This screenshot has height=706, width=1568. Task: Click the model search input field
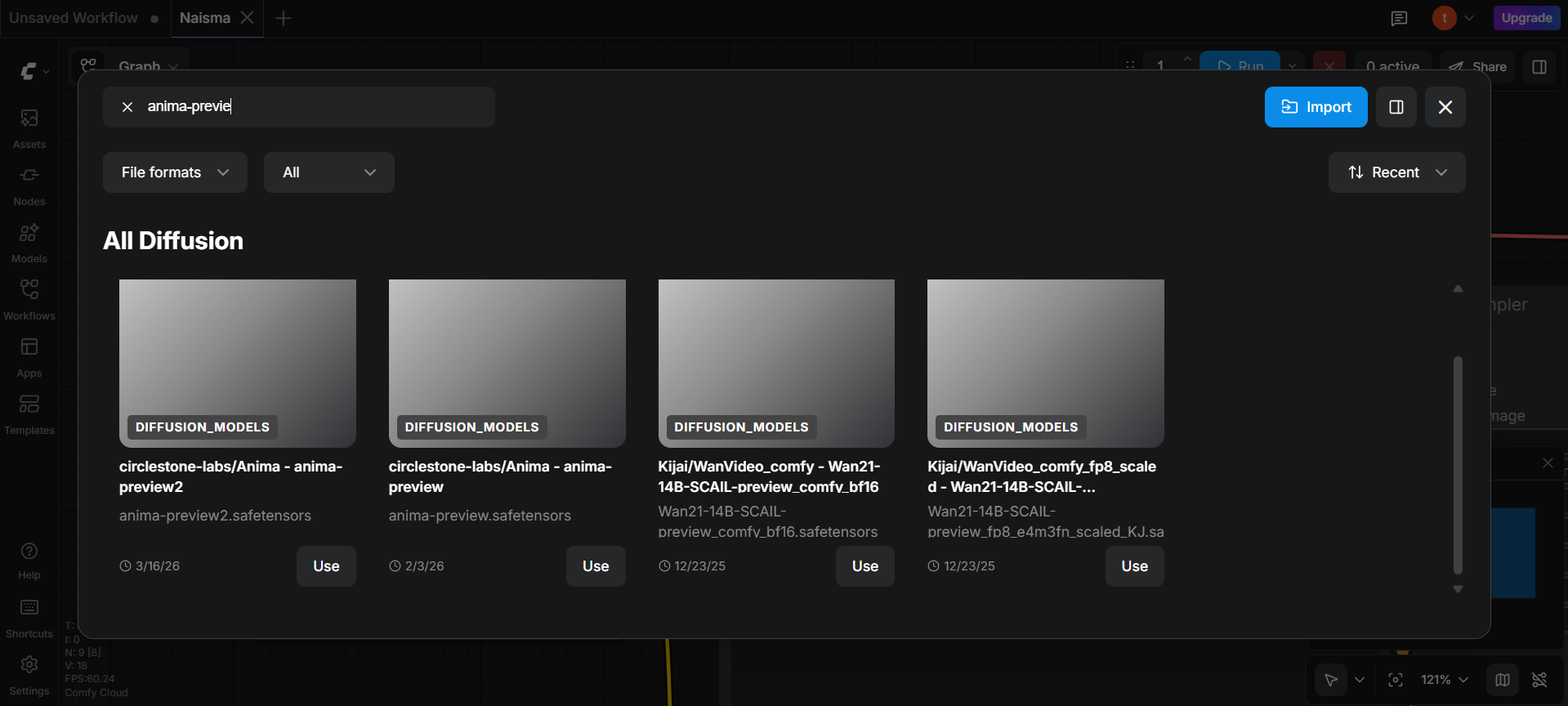click(x=299, y=107)
